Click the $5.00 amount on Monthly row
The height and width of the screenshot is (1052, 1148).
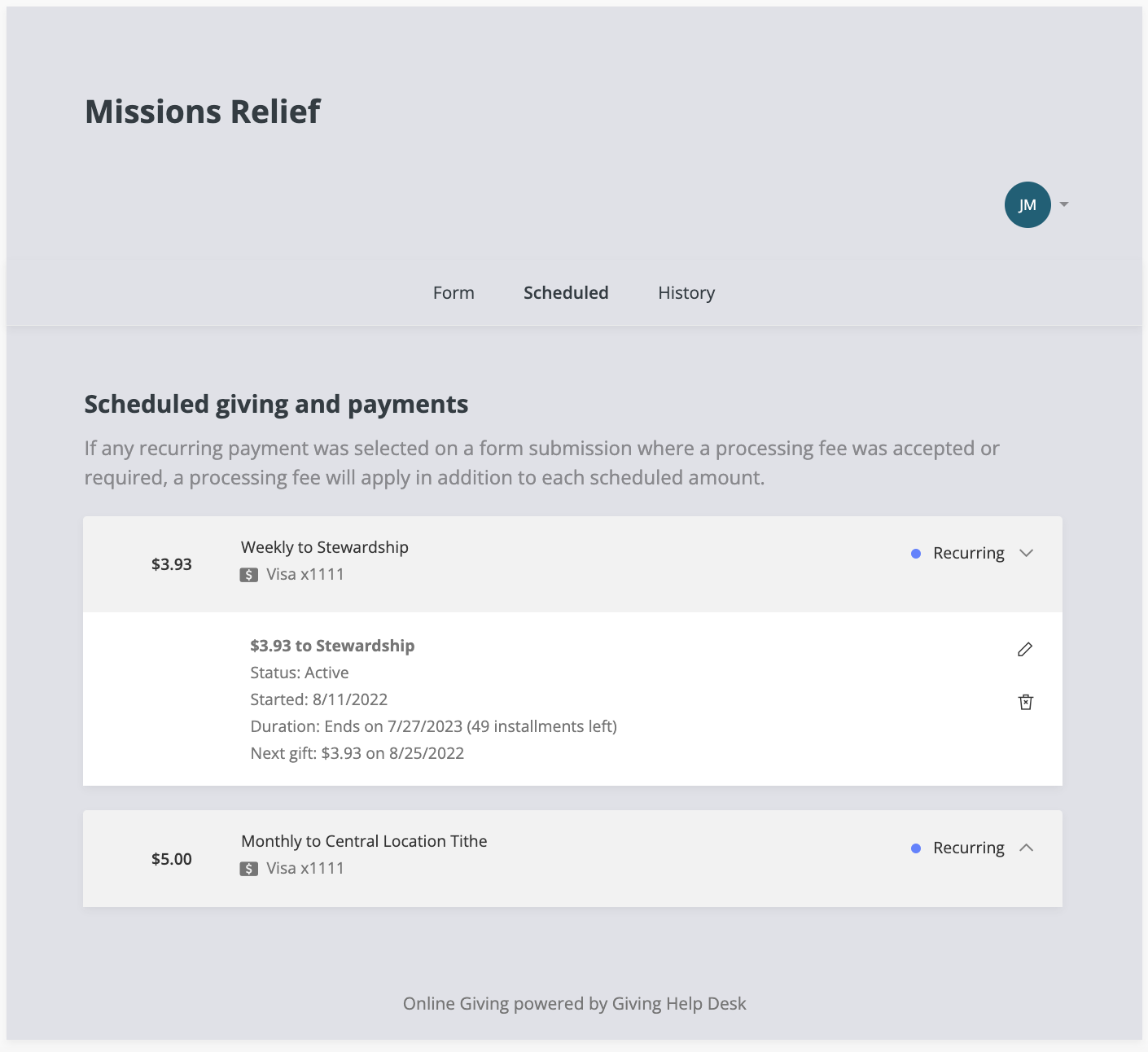point(172,859)
